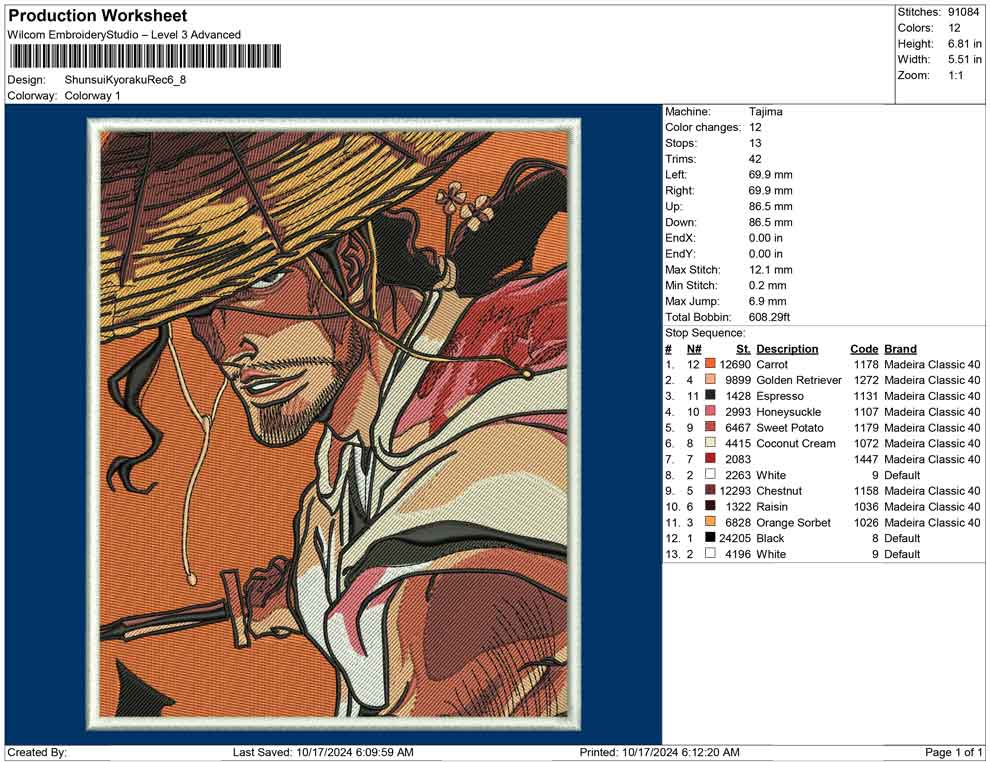This screenshot has width=990, height=762.
Task: Click the Max Stitch value 12.1 mm
Action: 770,270
